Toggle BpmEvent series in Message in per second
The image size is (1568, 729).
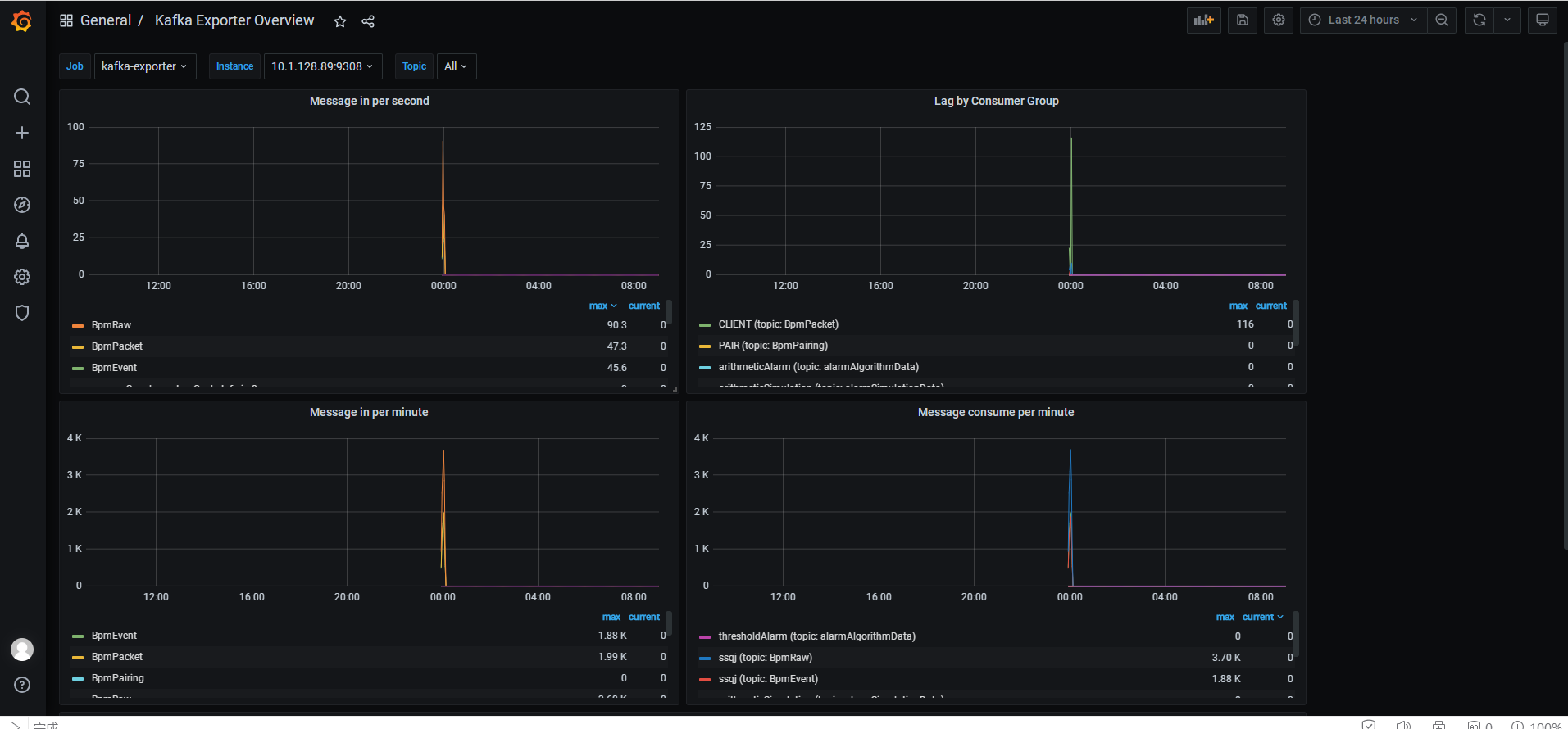pos(114,368)
